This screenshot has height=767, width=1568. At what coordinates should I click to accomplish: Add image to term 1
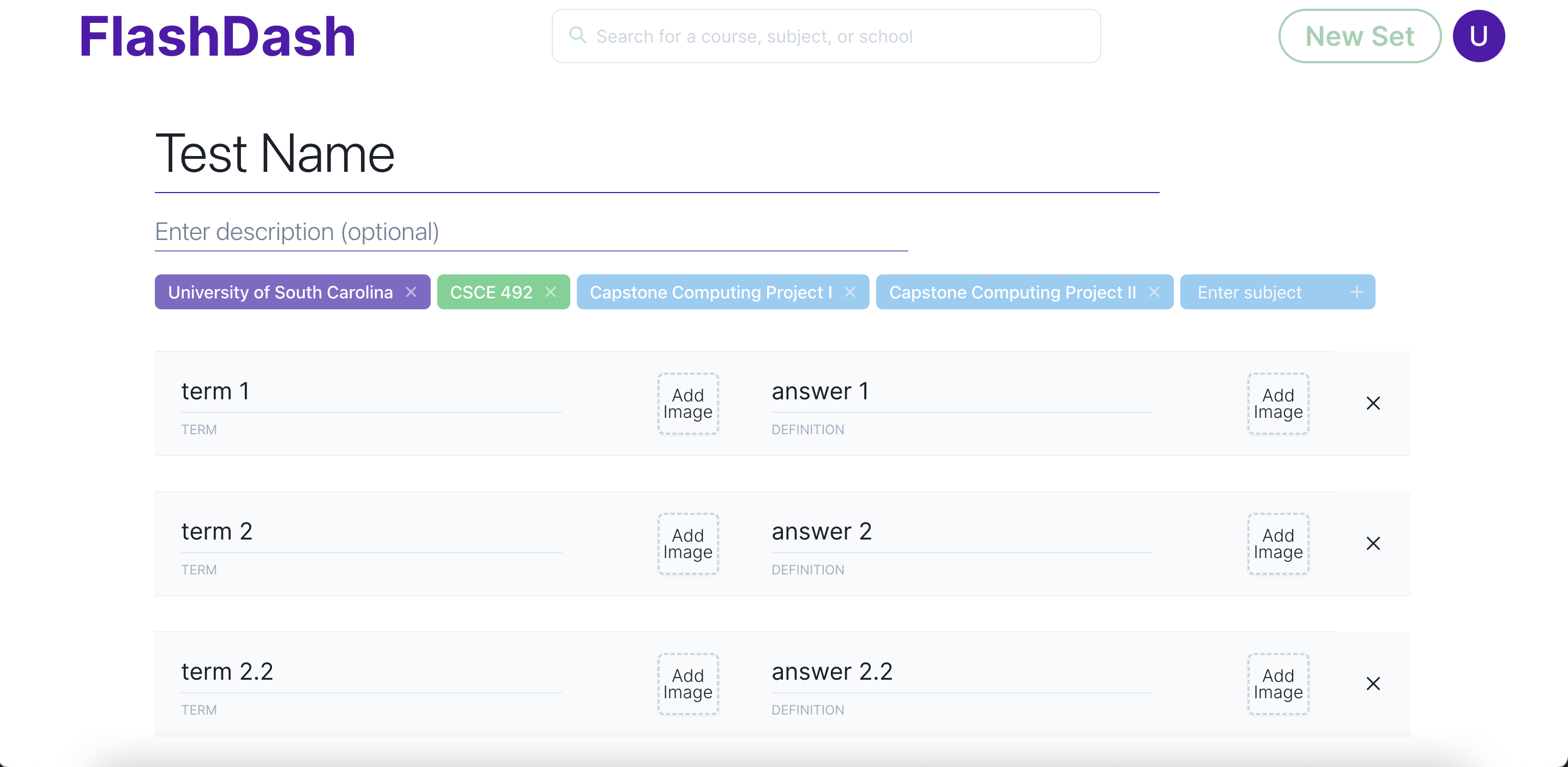(688, 403)
